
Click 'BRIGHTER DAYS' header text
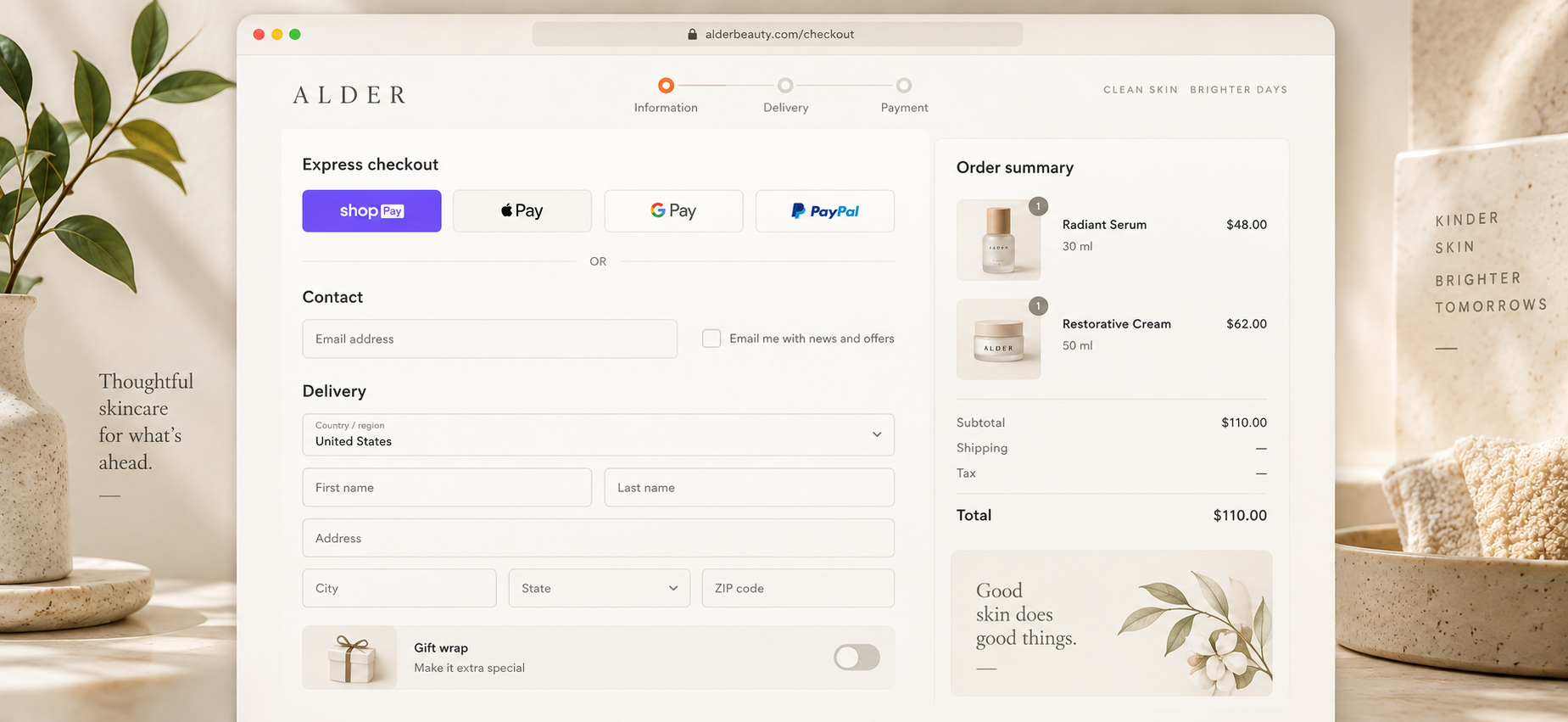pyautogui.click(x=1238, y=90)
